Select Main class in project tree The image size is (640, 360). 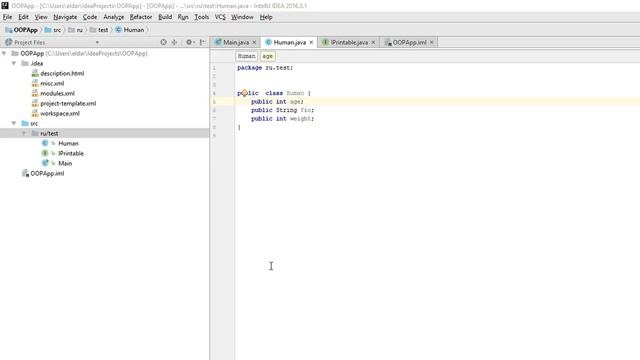[x=65, y=163]
